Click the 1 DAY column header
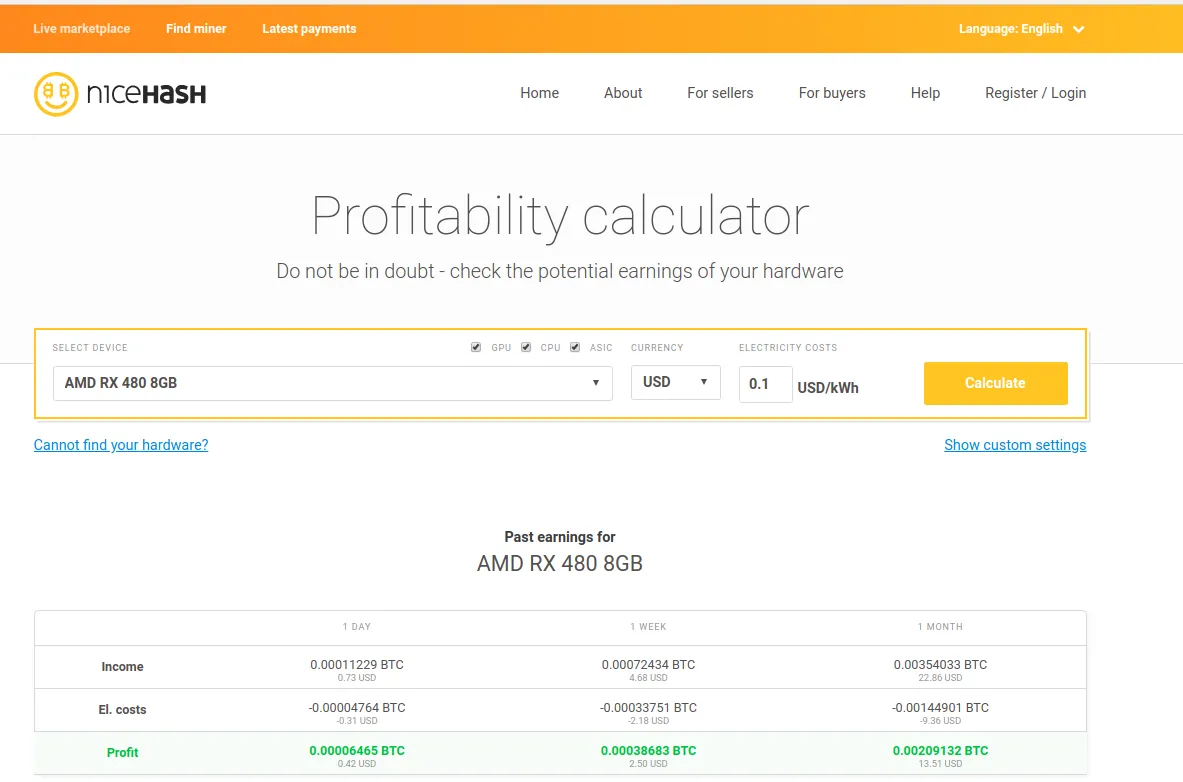 coord(357,627)
